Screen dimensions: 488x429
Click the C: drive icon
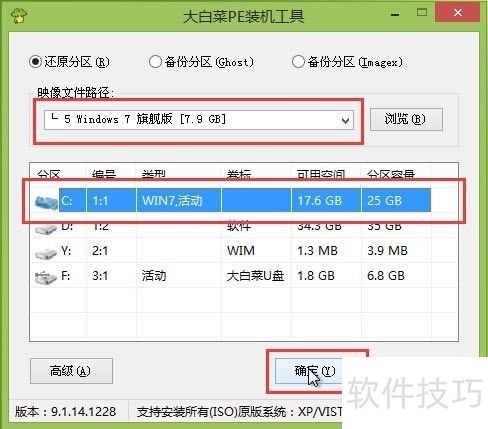[46, 201]
